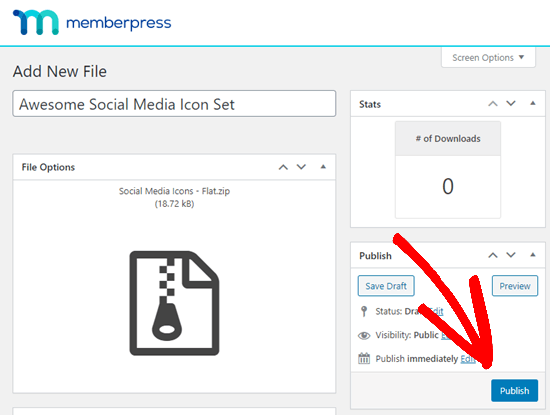Viewport: 550px width, 415px height.
Task: Click the status pin icon in Publish box
Action: tap(364, 311)
